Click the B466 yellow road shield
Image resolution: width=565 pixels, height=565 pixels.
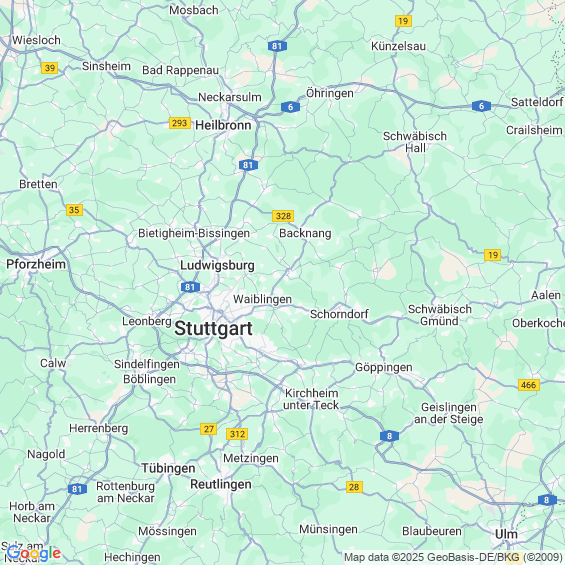tap(529, 385)
